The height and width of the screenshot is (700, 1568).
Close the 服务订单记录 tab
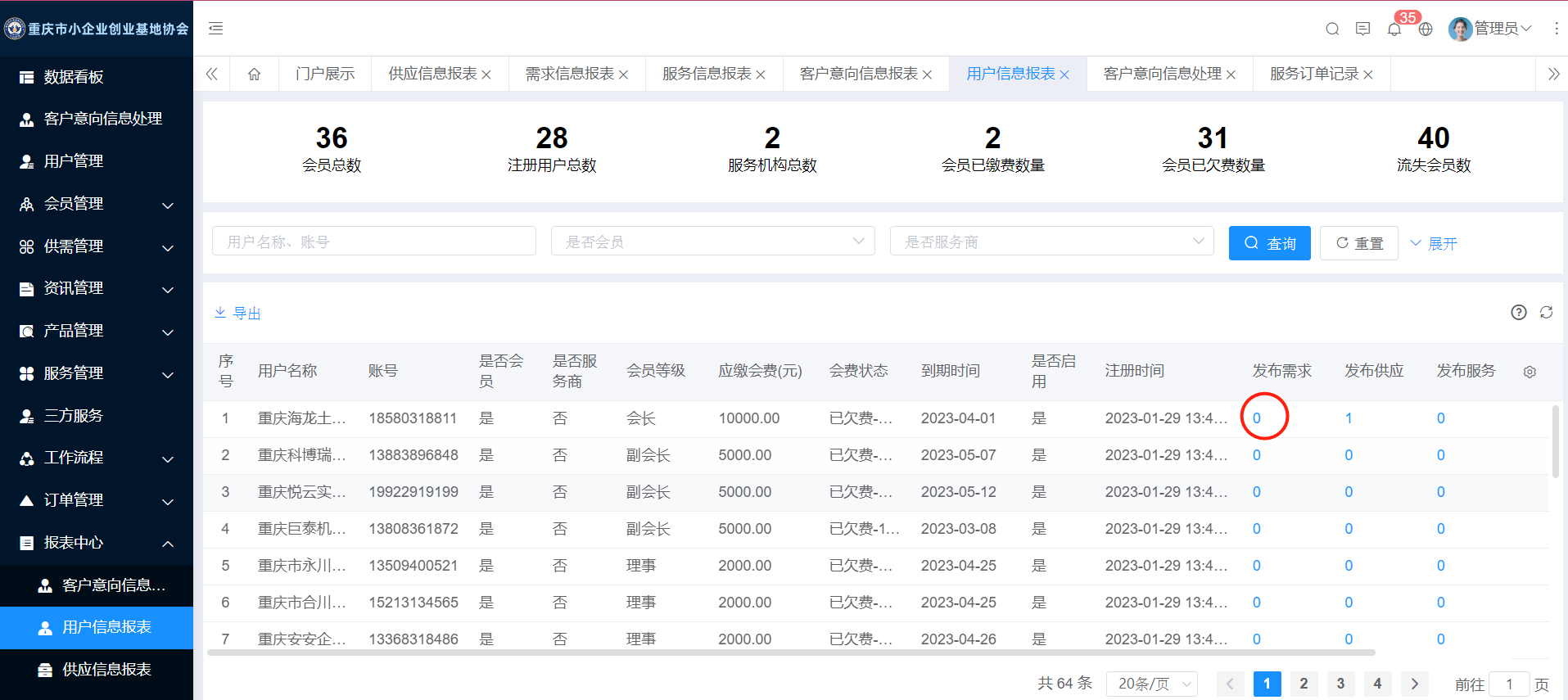[x=1368, y=75]
